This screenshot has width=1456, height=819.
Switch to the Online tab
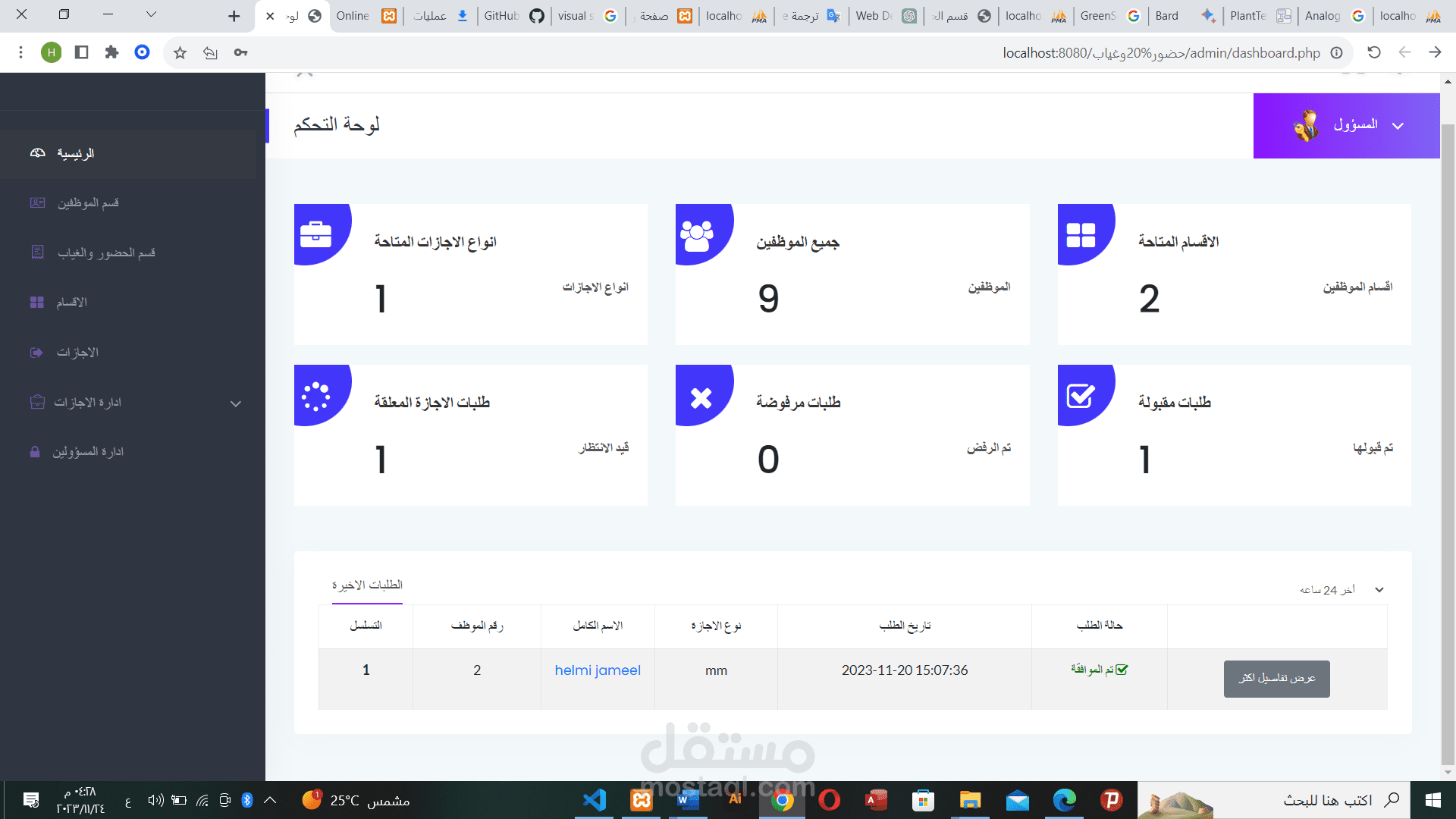point(366,16)
